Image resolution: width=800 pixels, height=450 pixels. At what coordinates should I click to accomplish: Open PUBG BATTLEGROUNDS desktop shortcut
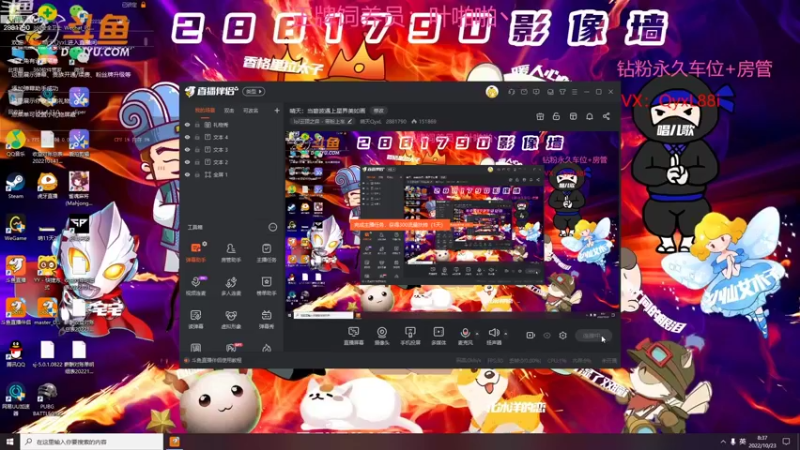point(47,399)
